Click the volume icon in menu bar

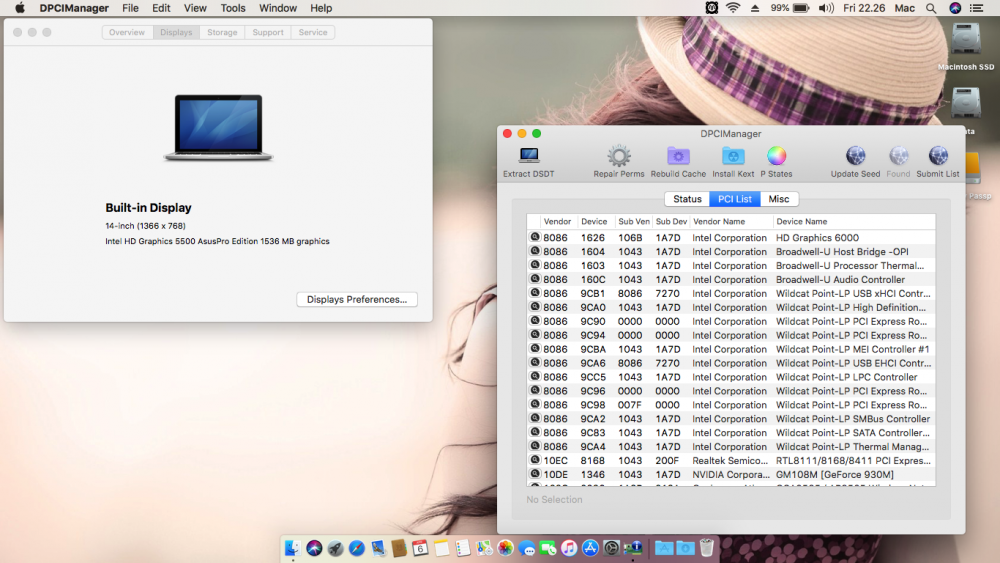826,8
